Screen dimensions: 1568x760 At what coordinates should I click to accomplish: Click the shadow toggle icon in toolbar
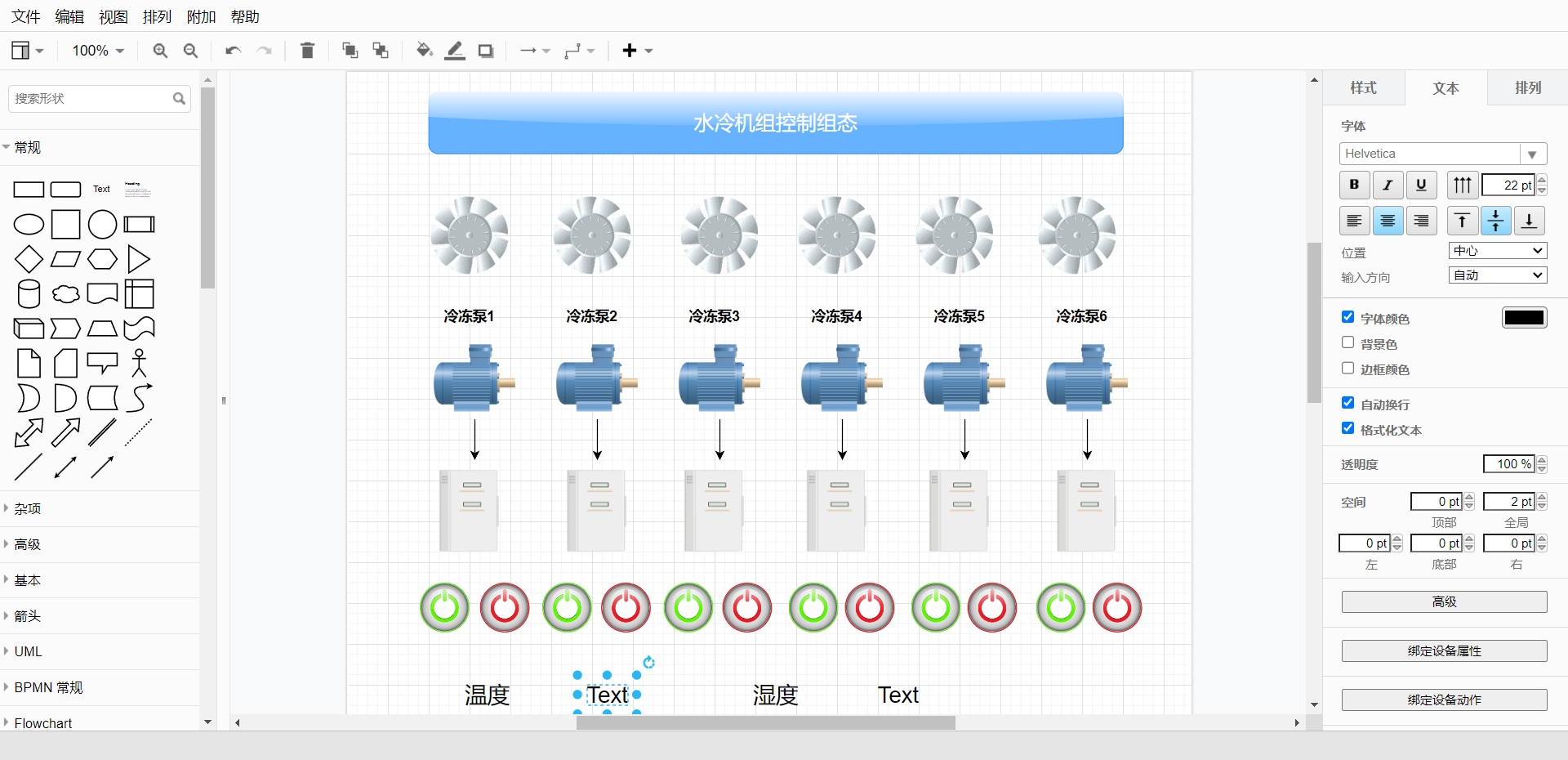point(486,51)
